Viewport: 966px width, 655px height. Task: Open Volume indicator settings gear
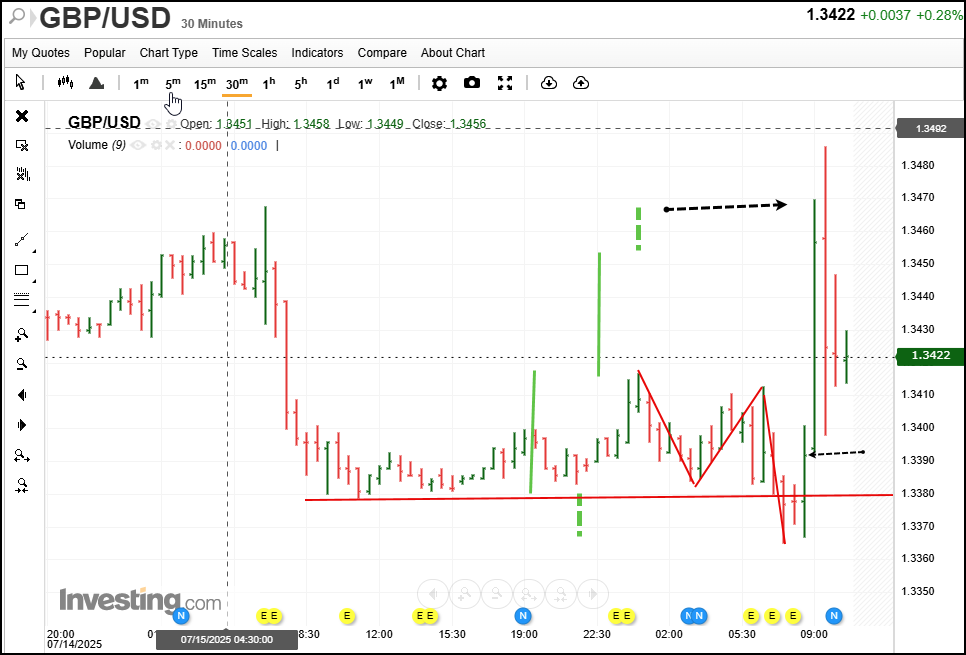coord(156,145)
